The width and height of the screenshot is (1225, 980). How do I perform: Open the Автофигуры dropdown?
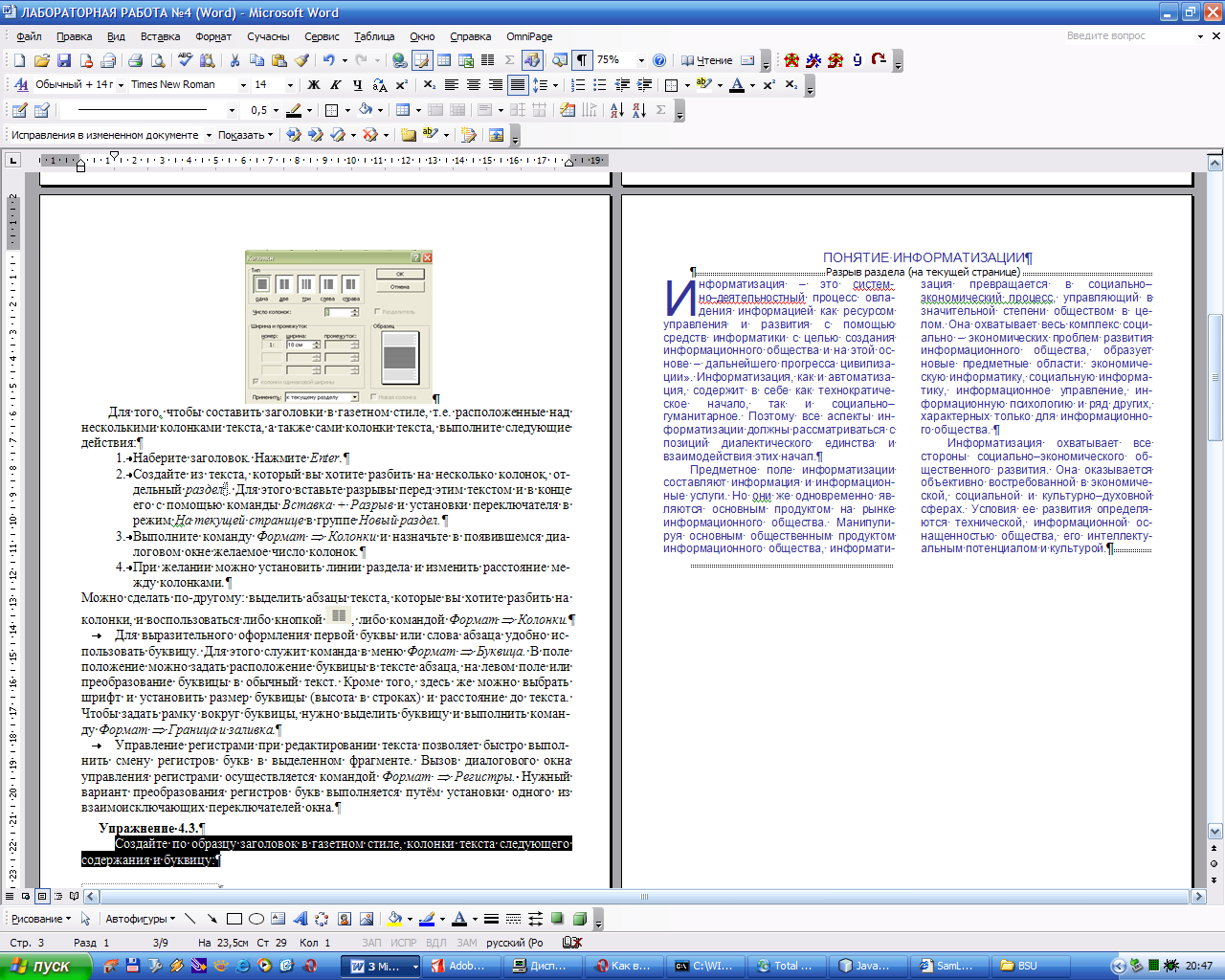(141, 919)
